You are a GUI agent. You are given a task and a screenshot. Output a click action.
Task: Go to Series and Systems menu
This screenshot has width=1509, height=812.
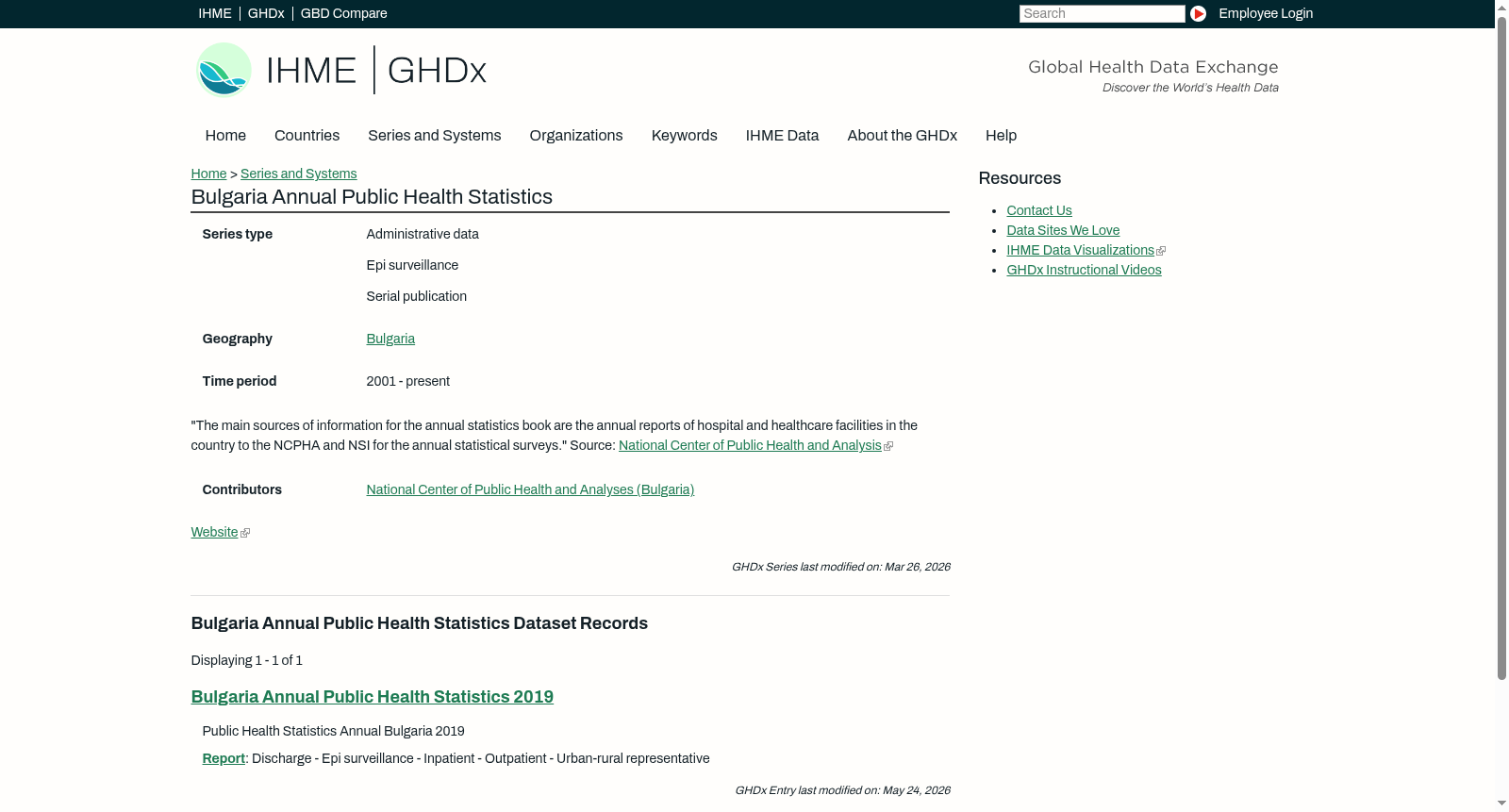(434, 136)
